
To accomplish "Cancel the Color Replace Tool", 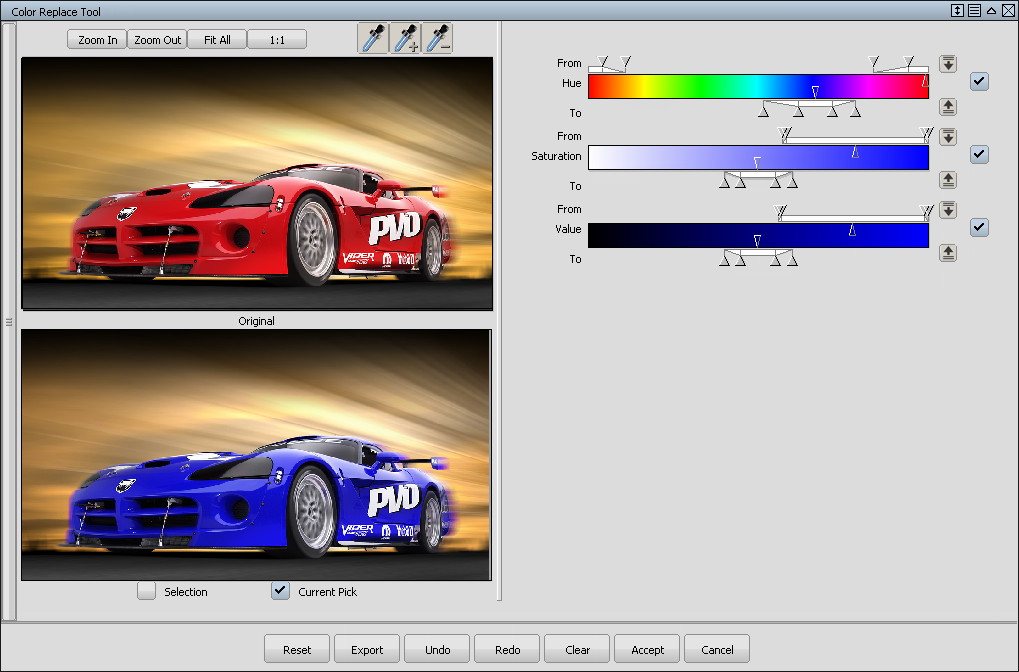I will coord(717,649).
